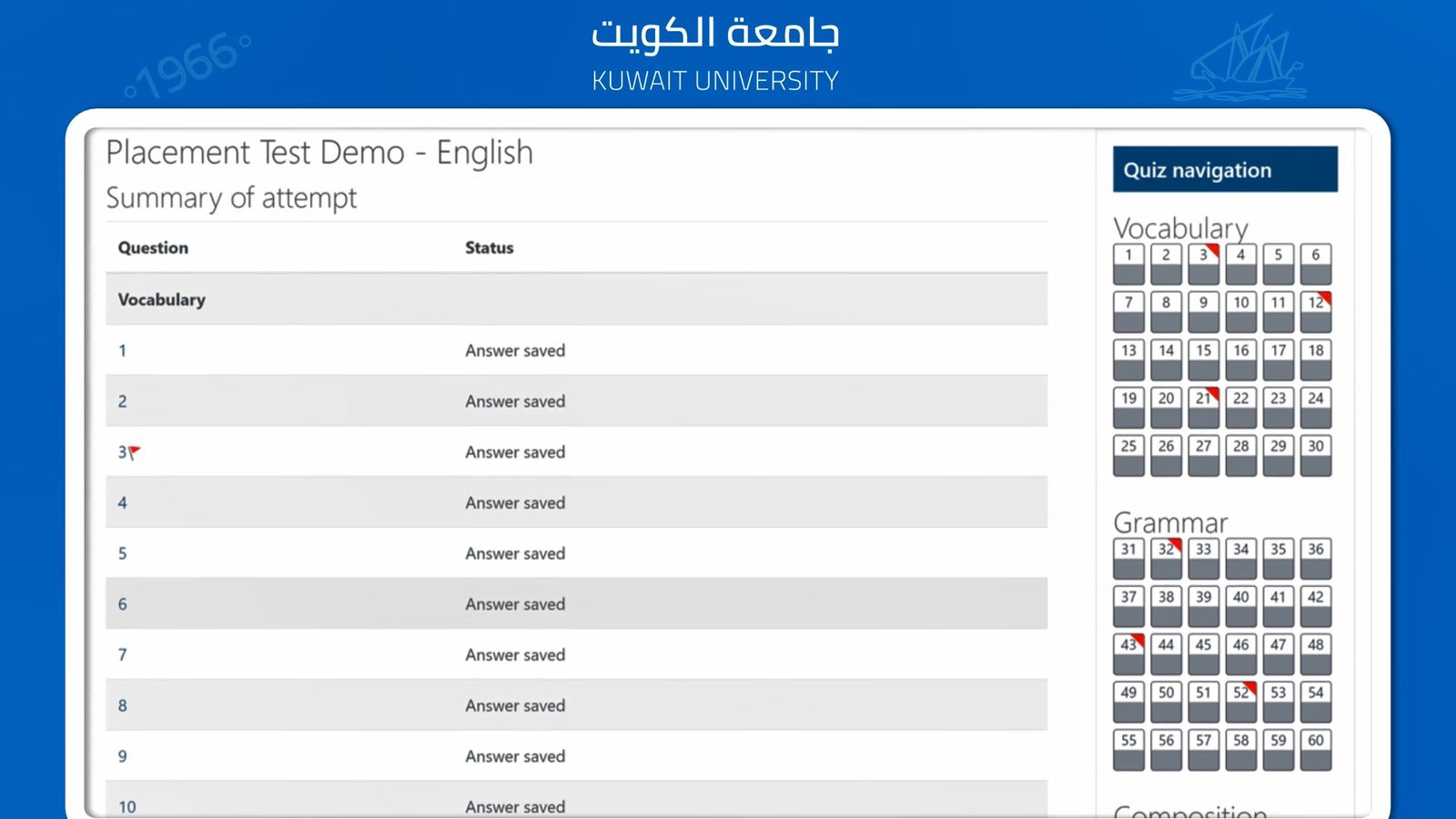Image resolution: width=1456 pixels, height=819 pixels.
Task: Click the Status column header
Action: (490, 248)
